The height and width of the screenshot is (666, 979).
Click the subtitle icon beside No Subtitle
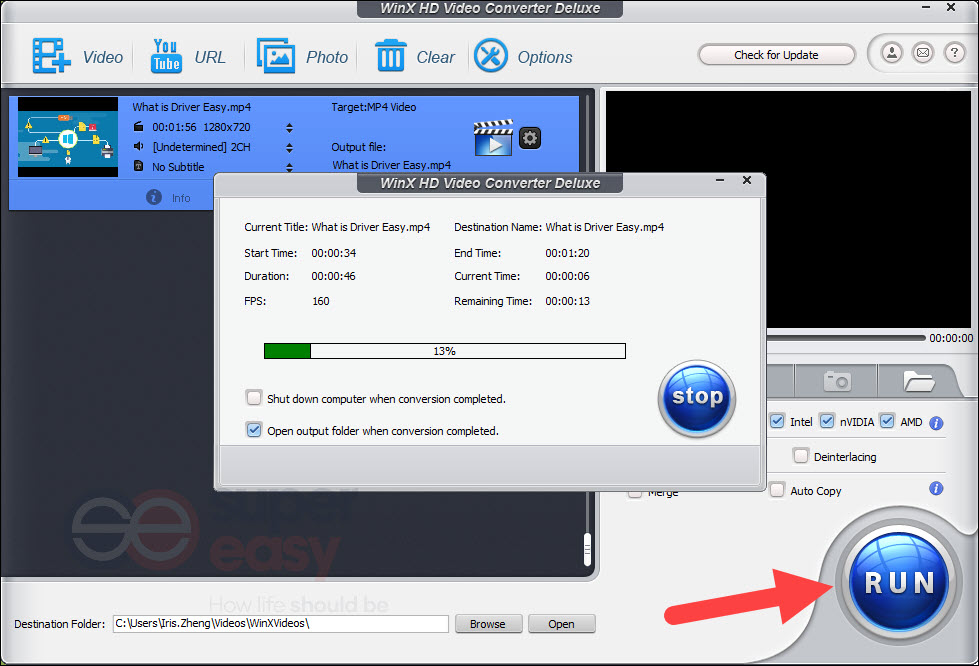click(x=139, y=166)
